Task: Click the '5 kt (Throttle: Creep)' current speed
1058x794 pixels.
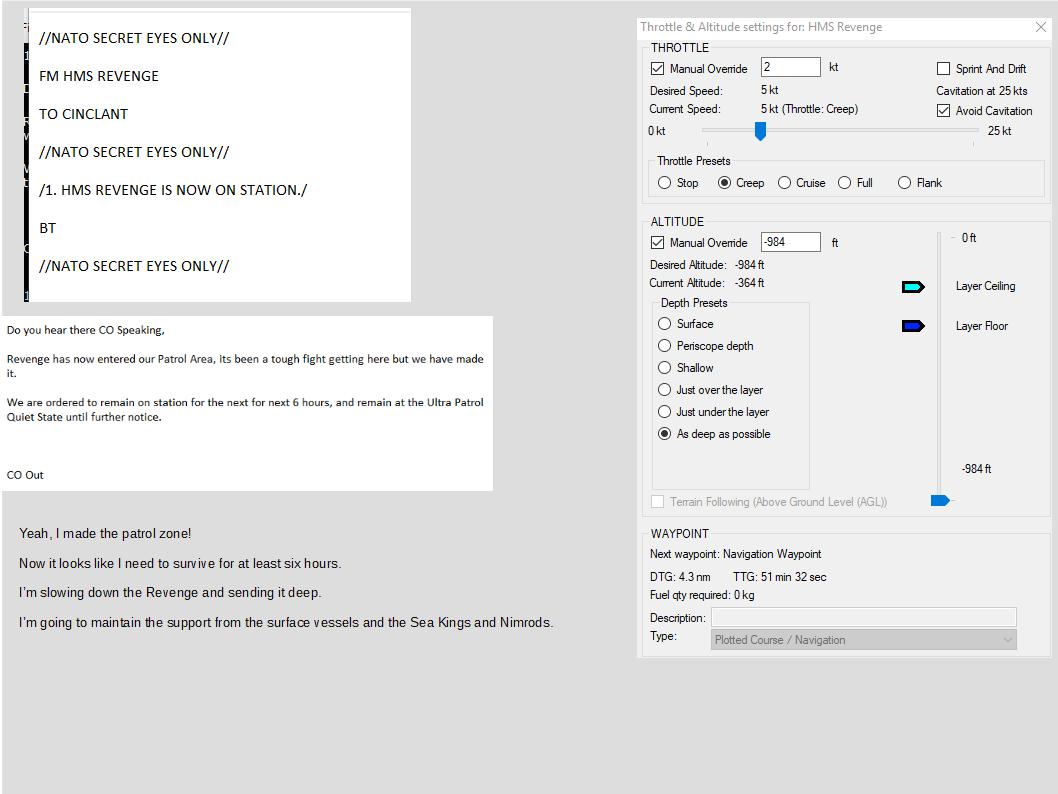Action: point(810,109)
